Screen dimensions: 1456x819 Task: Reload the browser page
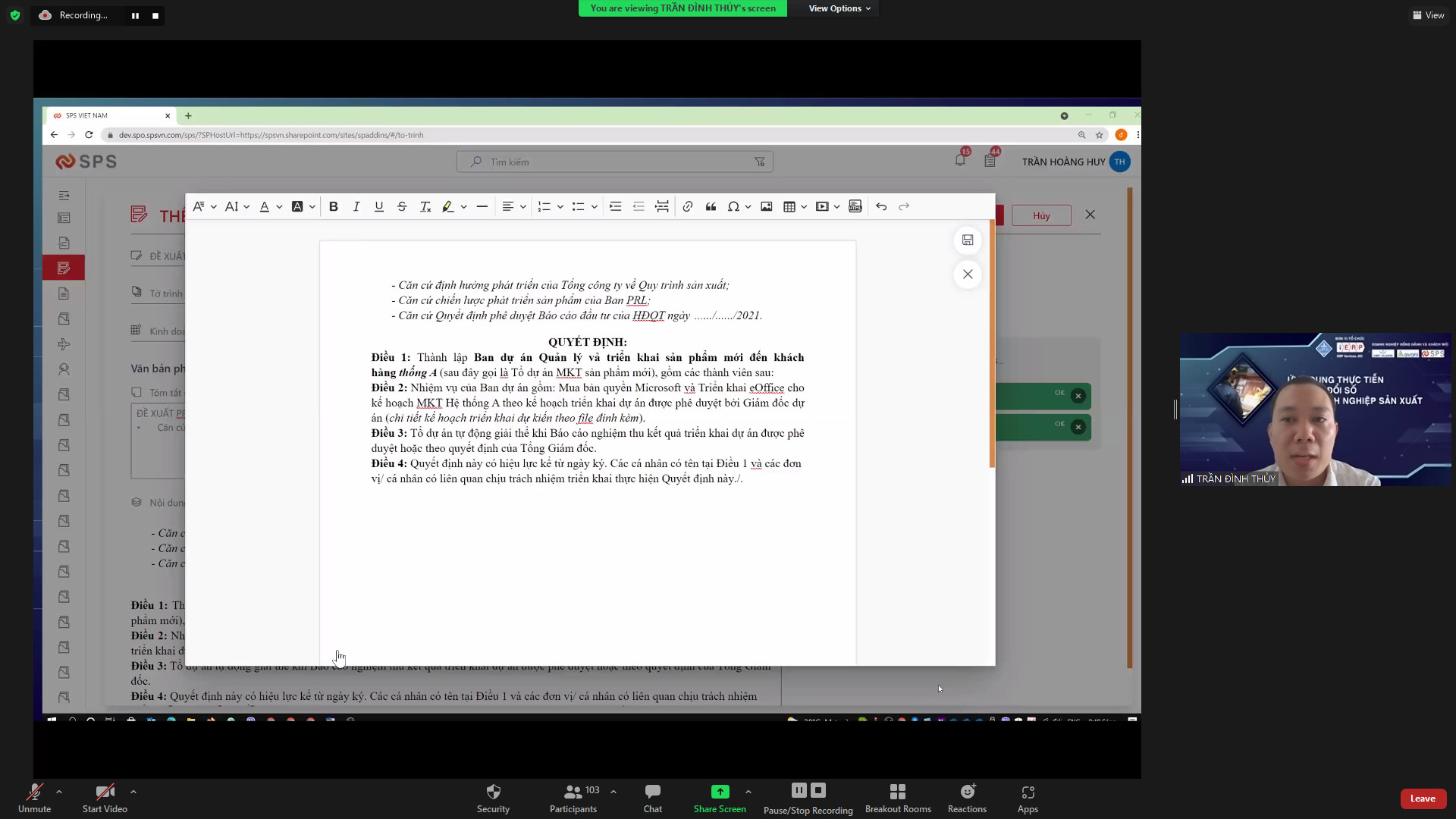(x=89, y=135)
